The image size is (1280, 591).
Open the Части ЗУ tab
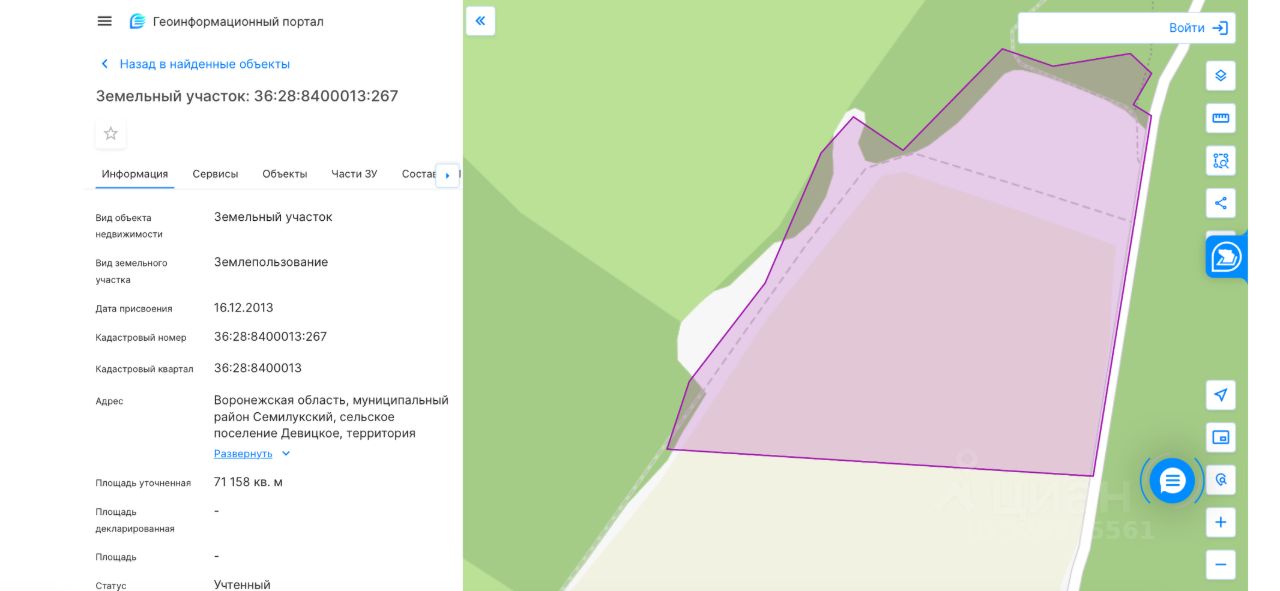[x=354, y=174]
